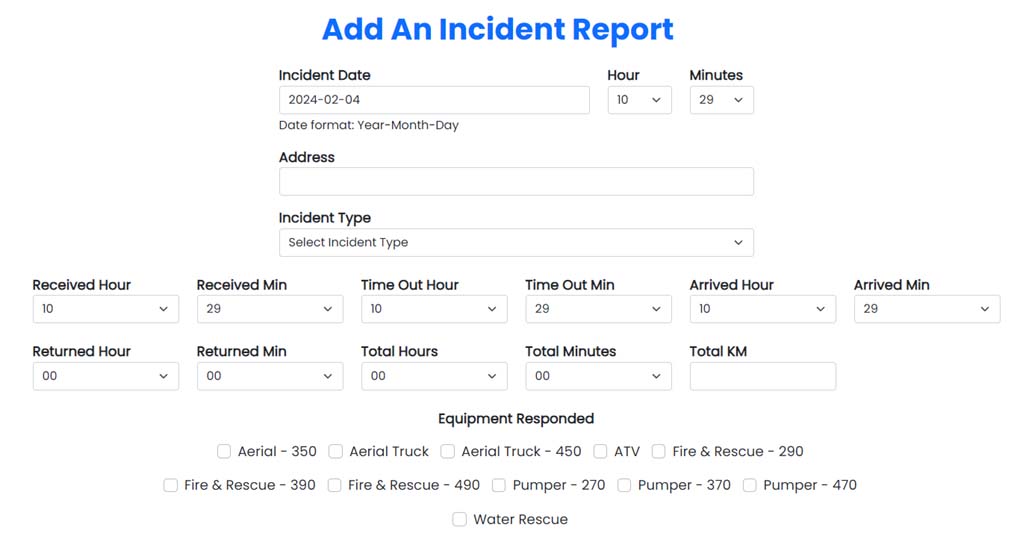Screen dimensions: 1014x539
Task: Open the Minutes dropdown beside Hour
Action: 721,100
